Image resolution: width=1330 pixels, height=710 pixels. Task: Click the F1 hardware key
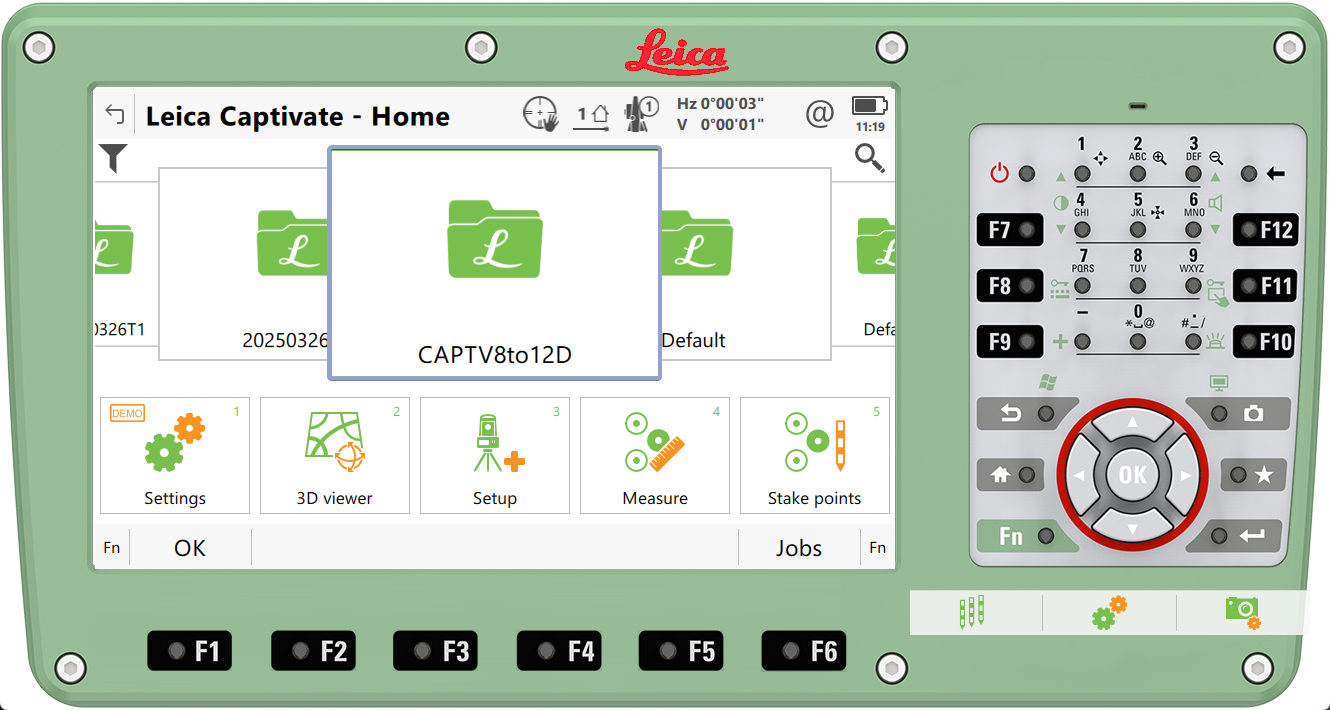click(x=190, y=651)
